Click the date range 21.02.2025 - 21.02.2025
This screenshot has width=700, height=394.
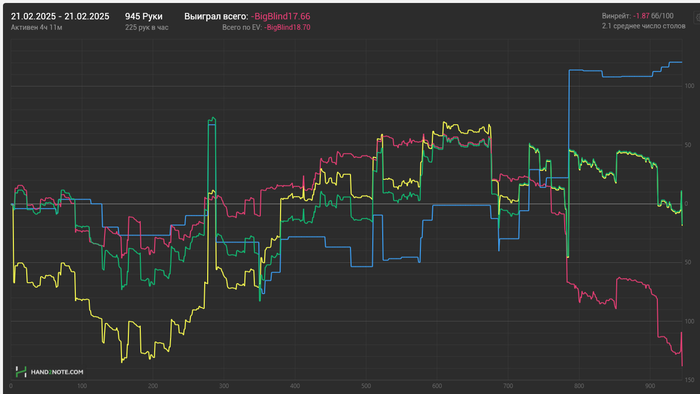click(x=60, y=17)
